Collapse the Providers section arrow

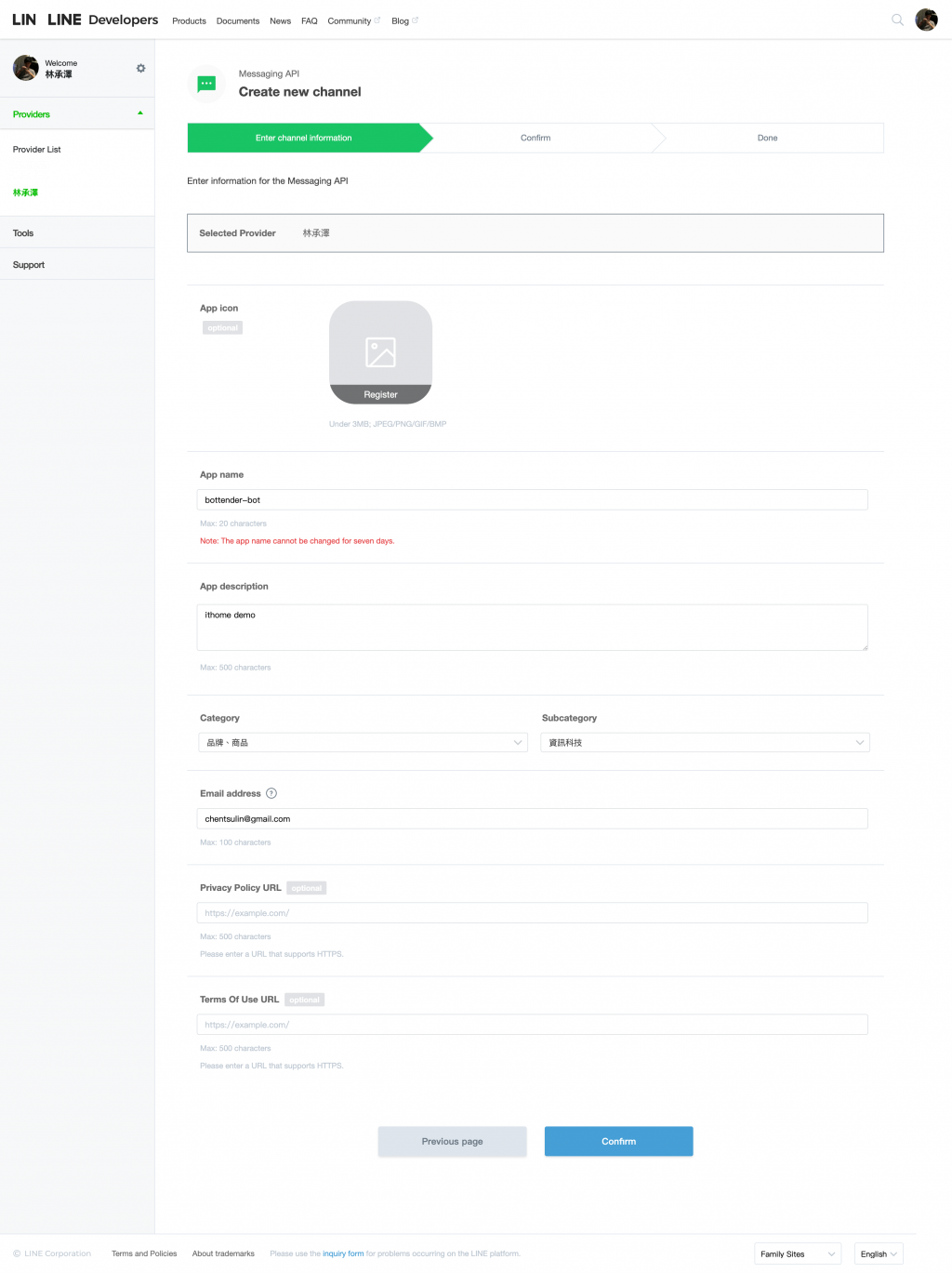click(140, 113)
